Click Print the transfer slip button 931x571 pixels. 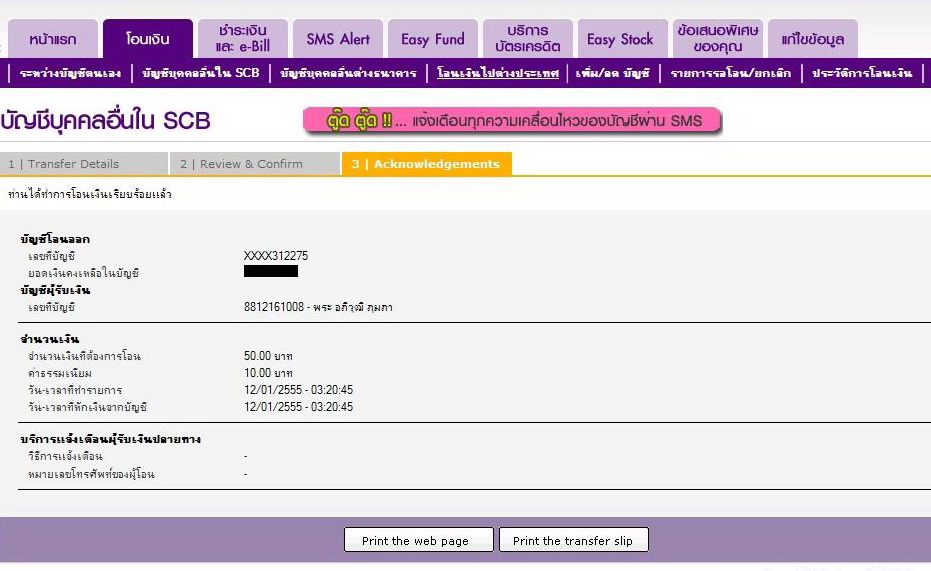click(x=572, y=541)
